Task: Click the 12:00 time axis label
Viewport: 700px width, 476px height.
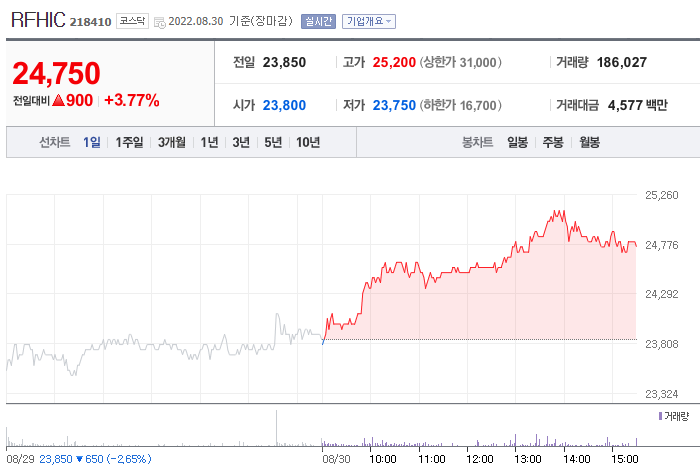Action: tap(480, 459)
